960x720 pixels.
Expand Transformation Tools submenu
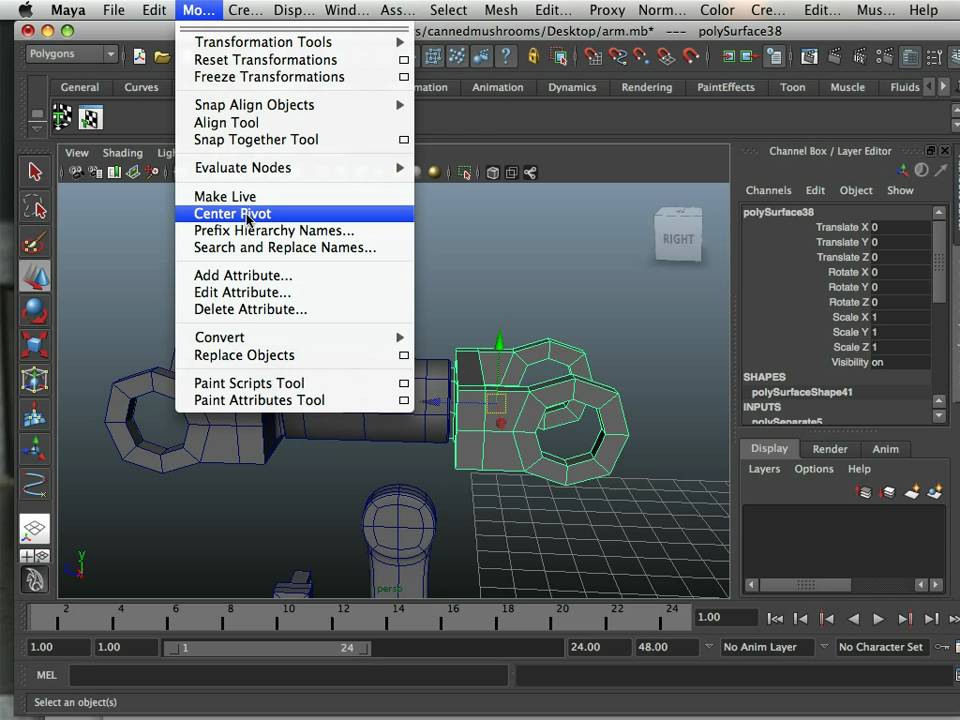coord(400,42)
